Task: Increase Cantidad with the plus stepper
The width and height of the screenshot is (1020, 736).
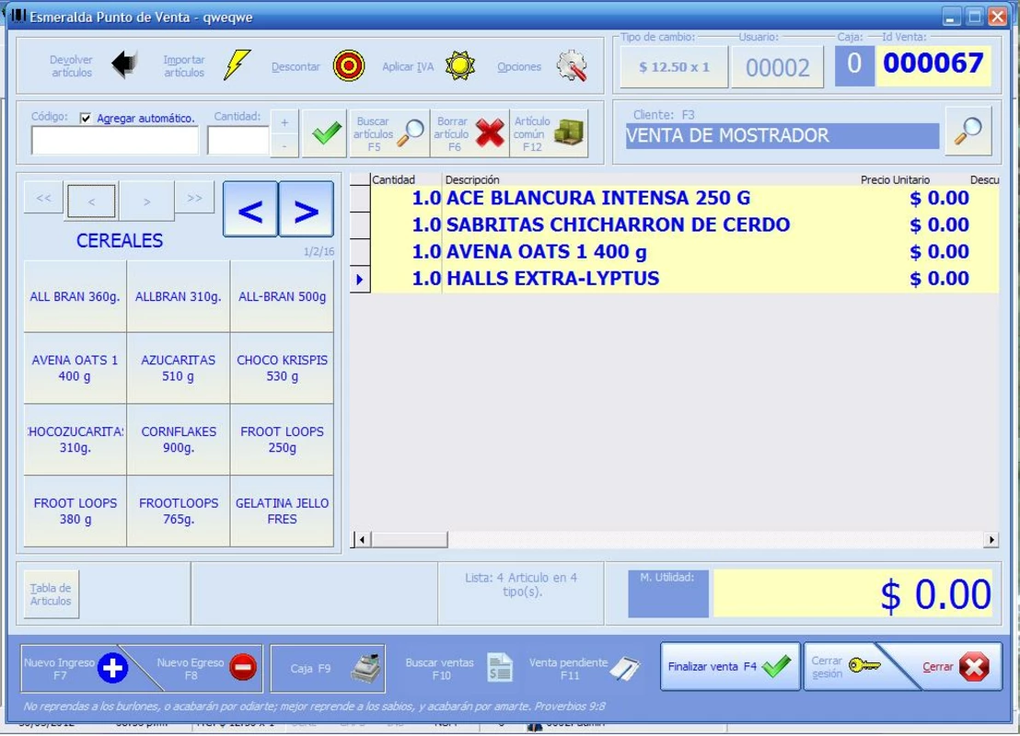Action: (x=284, y=121)
